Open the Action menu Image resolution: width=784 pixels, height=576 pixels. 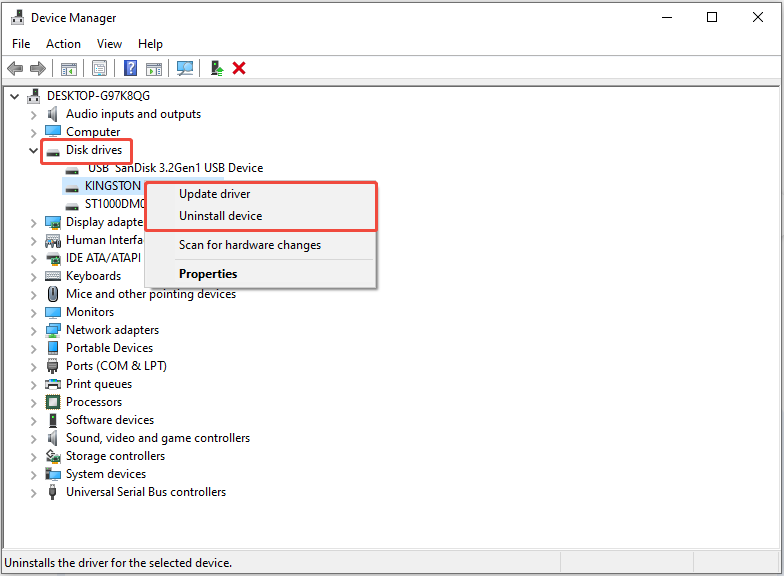click(x=64, y=44)
